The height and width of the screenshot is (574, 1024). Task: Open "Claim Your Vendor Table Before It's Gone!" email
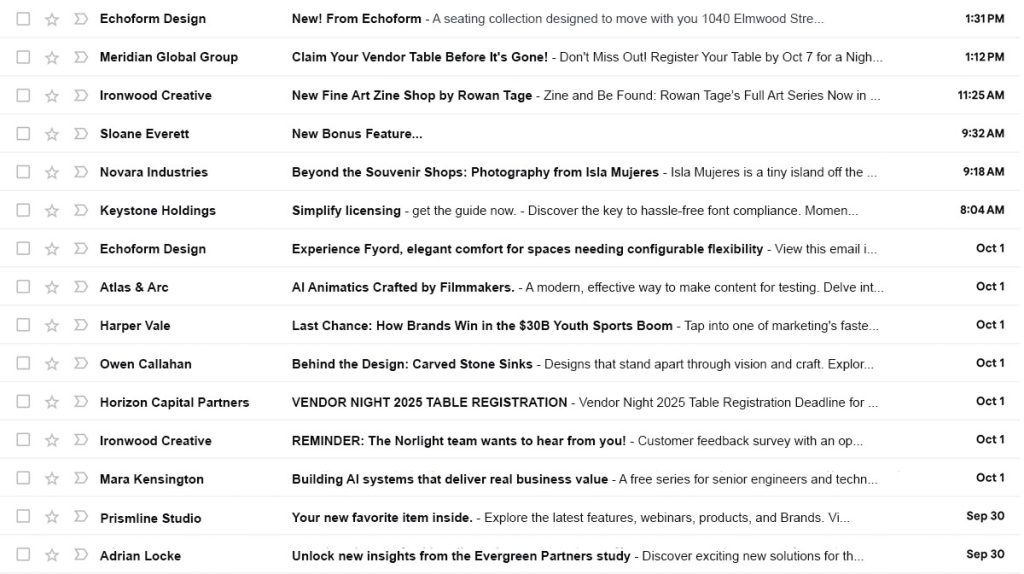click(x=420, y=57)
